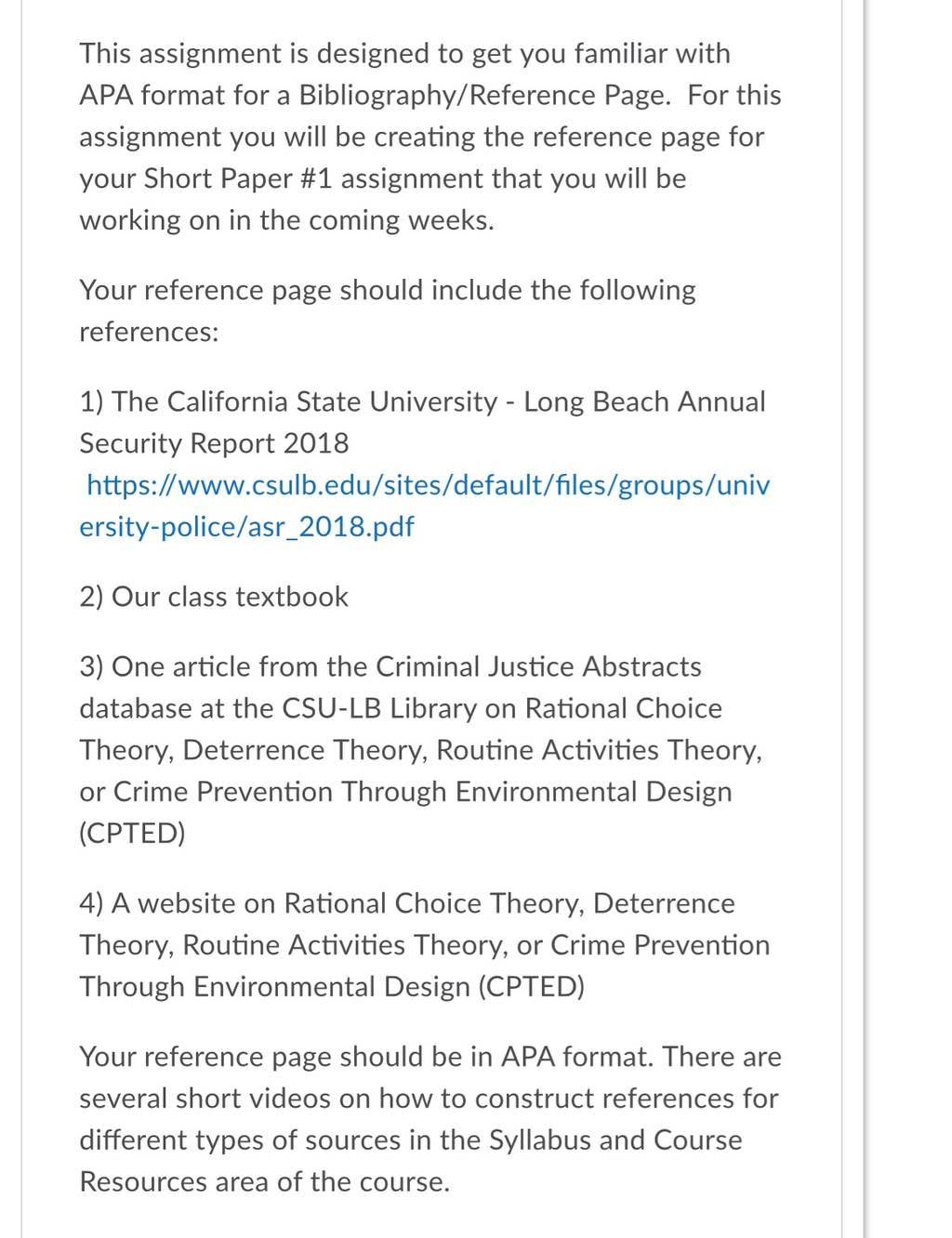Click the text 'Security Report 2018'
Screen dimensions: 952x1238
[215, 443]
